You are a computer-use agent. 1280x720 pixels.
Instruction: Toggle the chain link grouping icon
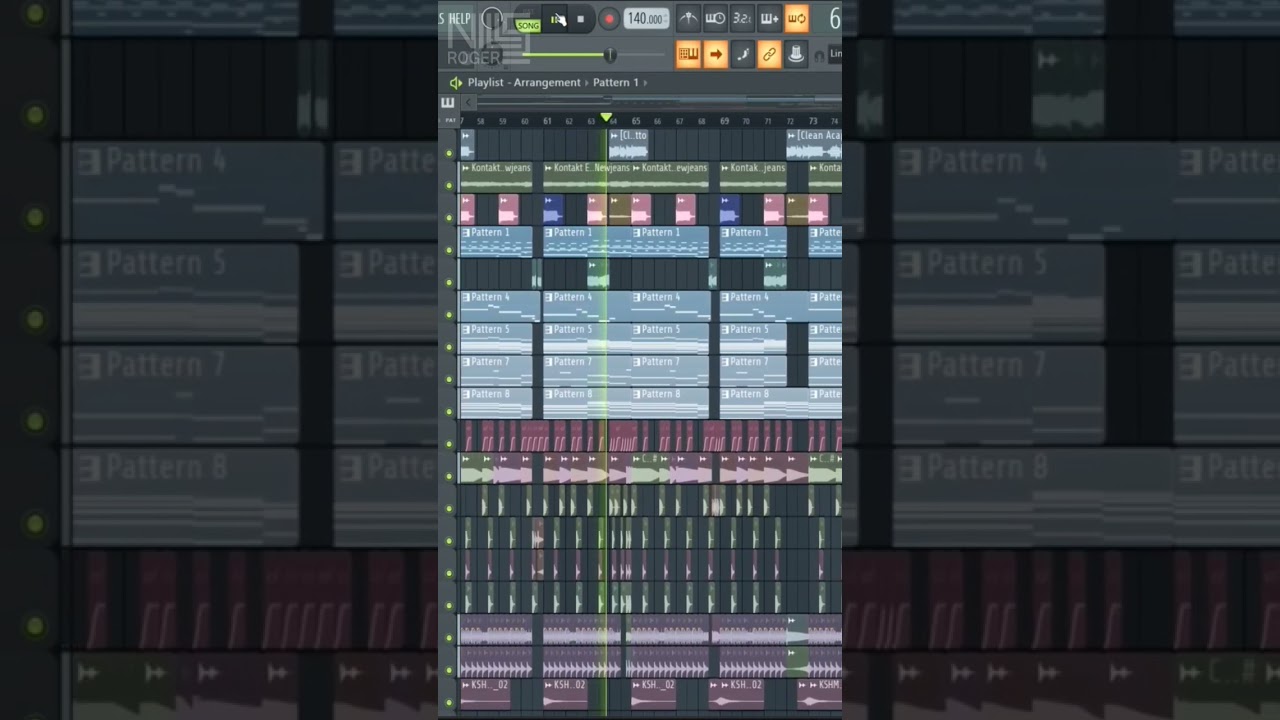(x=769, y=55)
